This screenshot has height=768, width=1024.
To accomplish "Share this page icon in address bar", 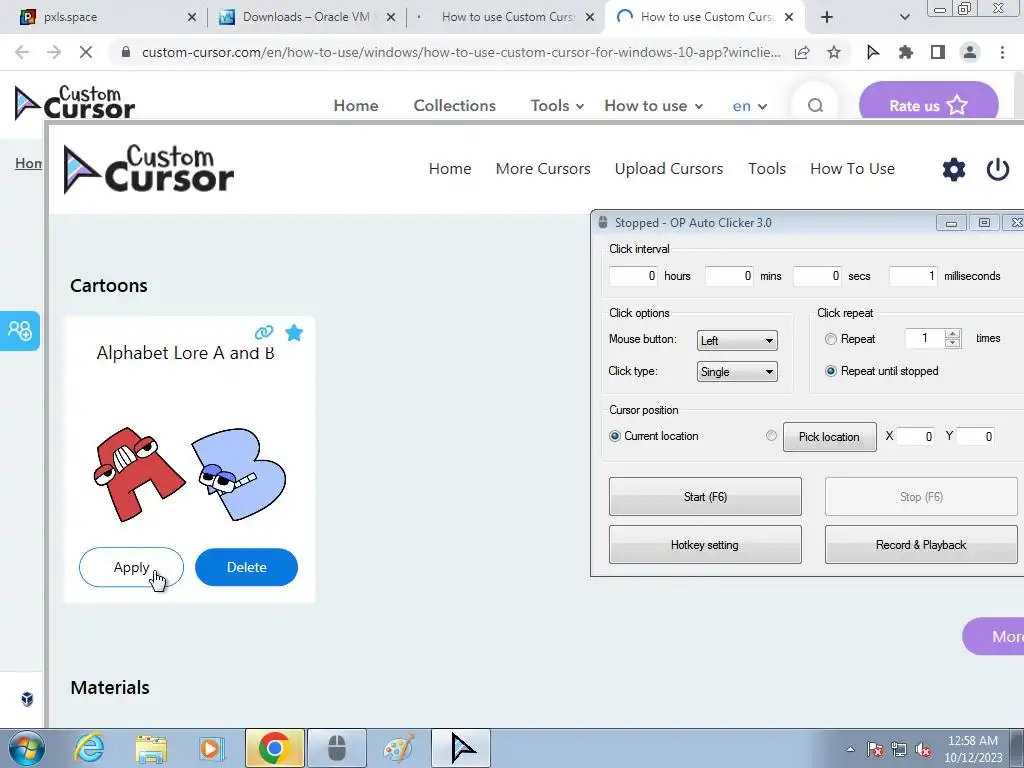I will 802,52.
